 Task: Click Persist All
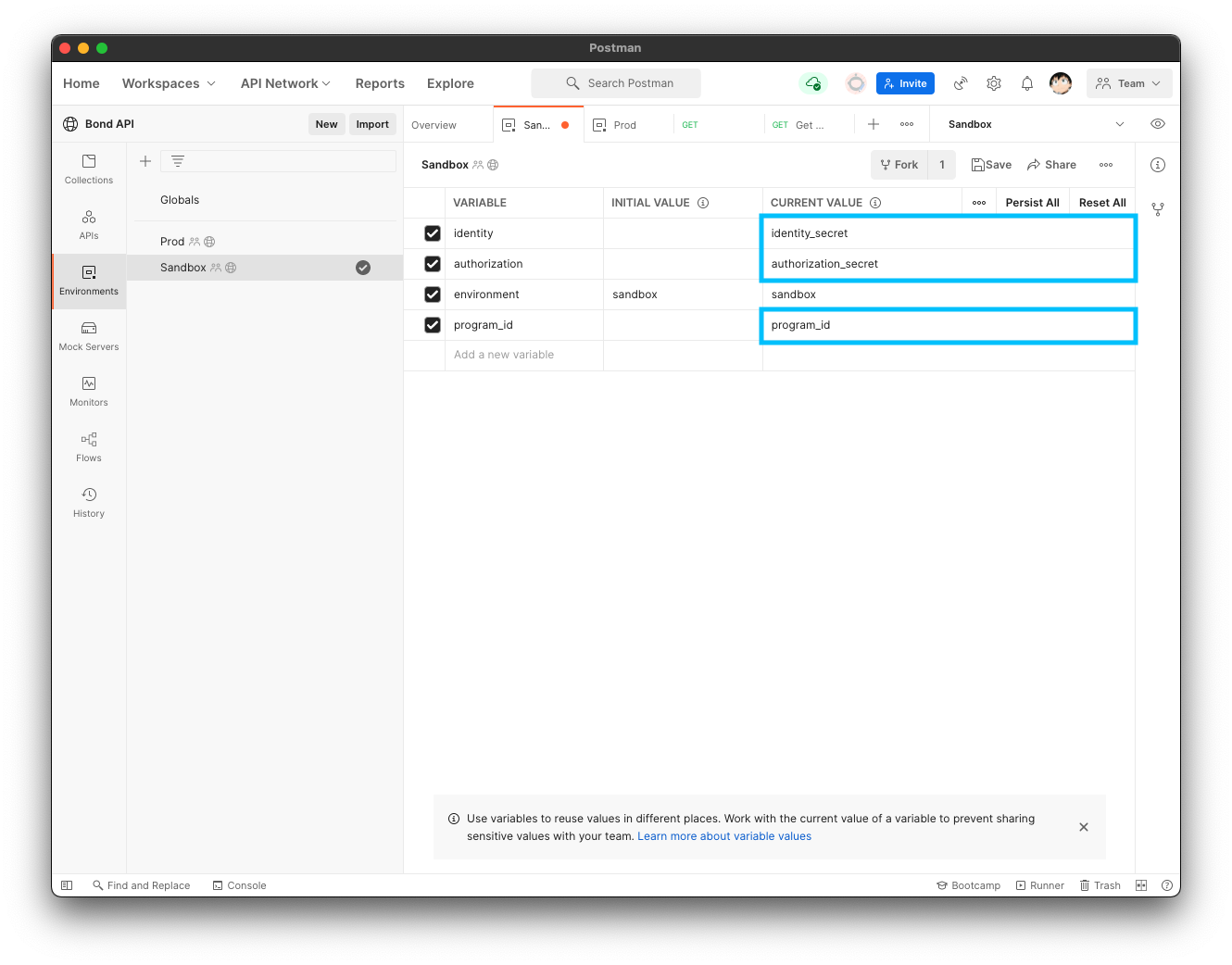(x=1032, y=203)
